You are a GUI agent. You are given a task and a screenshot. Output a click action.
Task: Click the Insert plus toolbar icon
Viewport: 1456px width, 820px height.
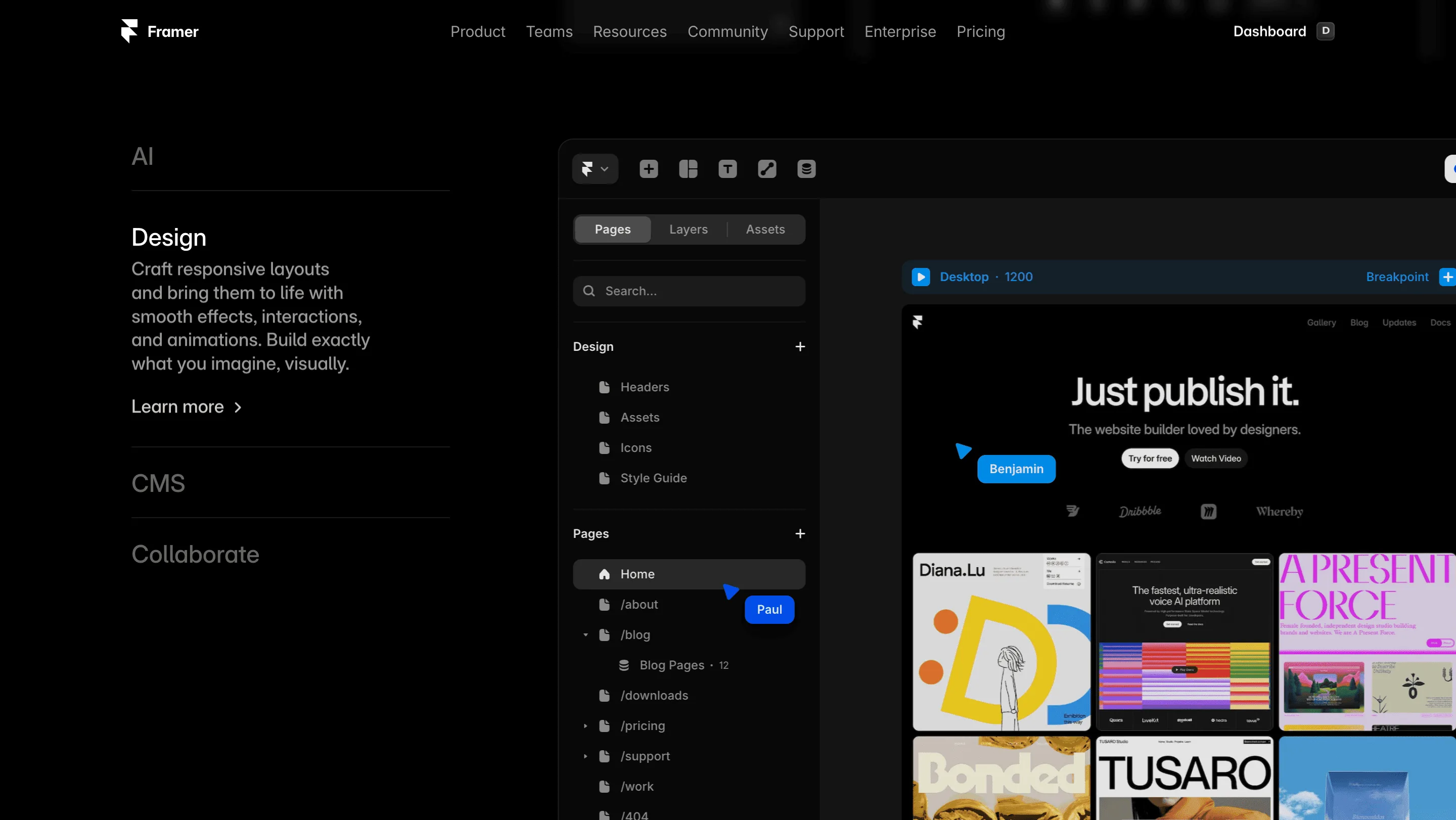pyautogui.click(x=648, y=168)
